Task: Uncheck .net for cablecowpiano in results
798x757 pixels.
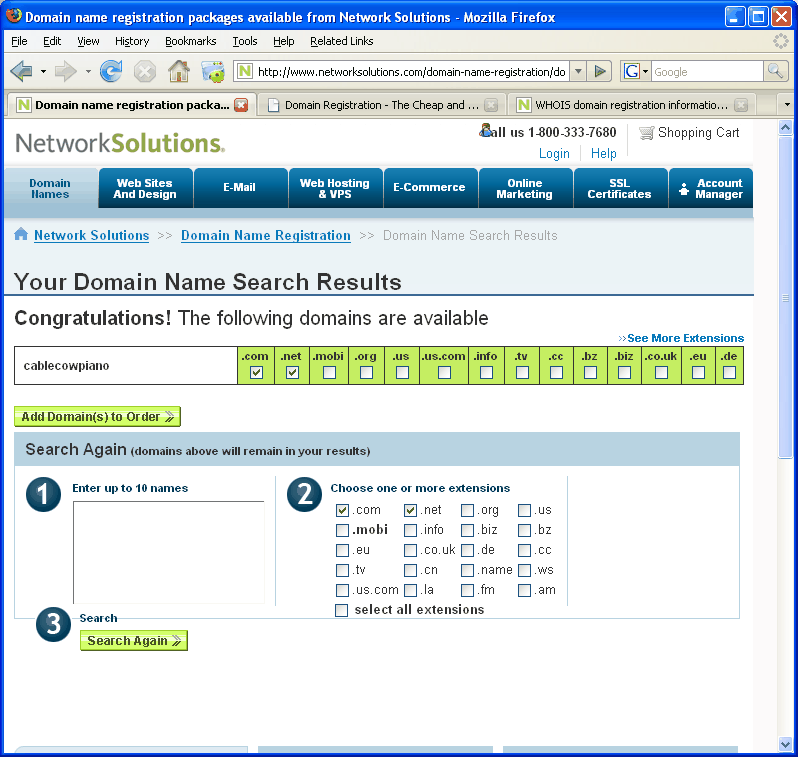Action: tap(292, 373)
